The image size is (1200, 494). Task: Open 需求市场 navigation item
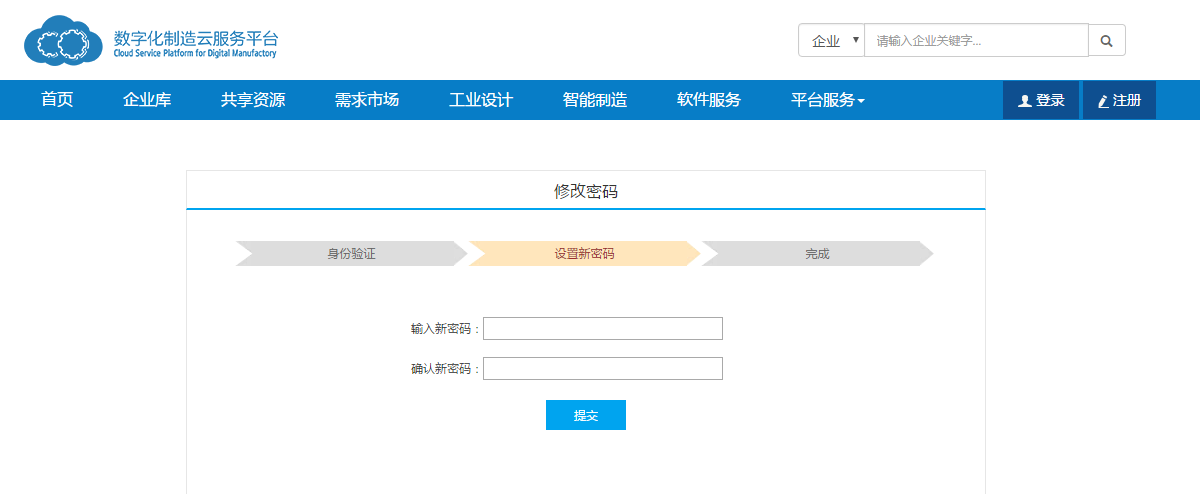[367, 100]
